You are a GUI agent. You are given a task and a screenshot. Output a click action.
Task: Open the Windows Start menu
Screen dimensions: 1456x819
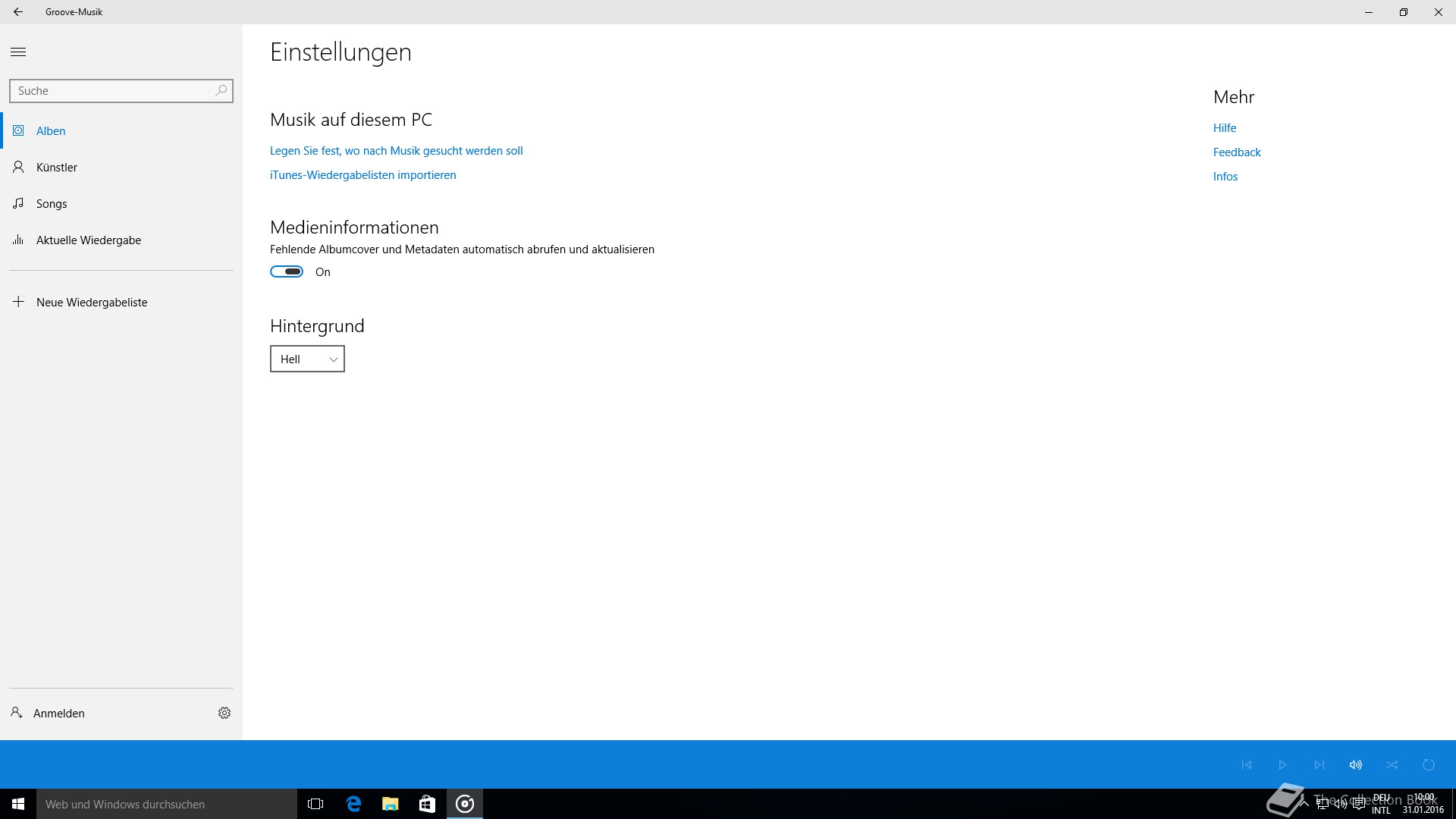click(x=18, y=804)
